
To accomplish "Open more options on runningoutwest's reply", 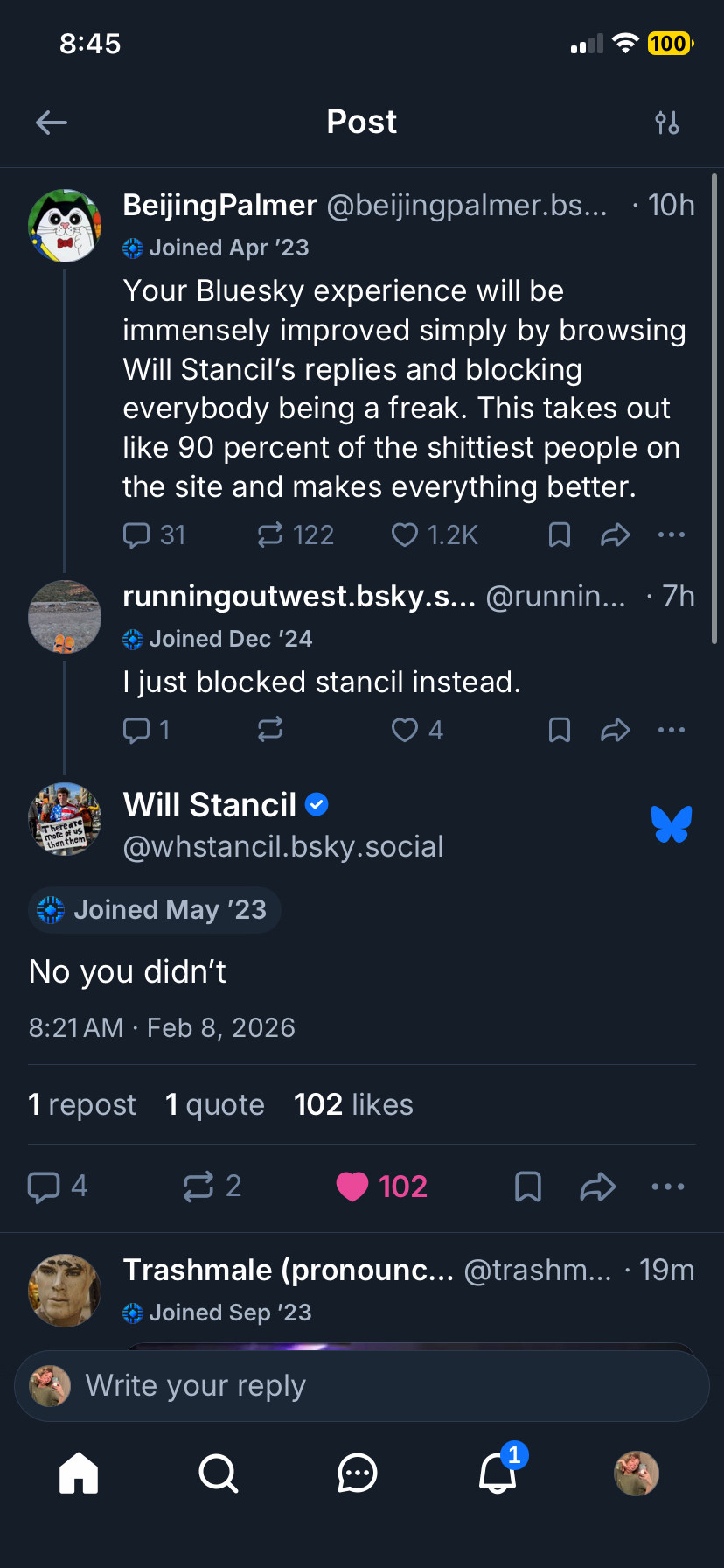I will (671, 730).
